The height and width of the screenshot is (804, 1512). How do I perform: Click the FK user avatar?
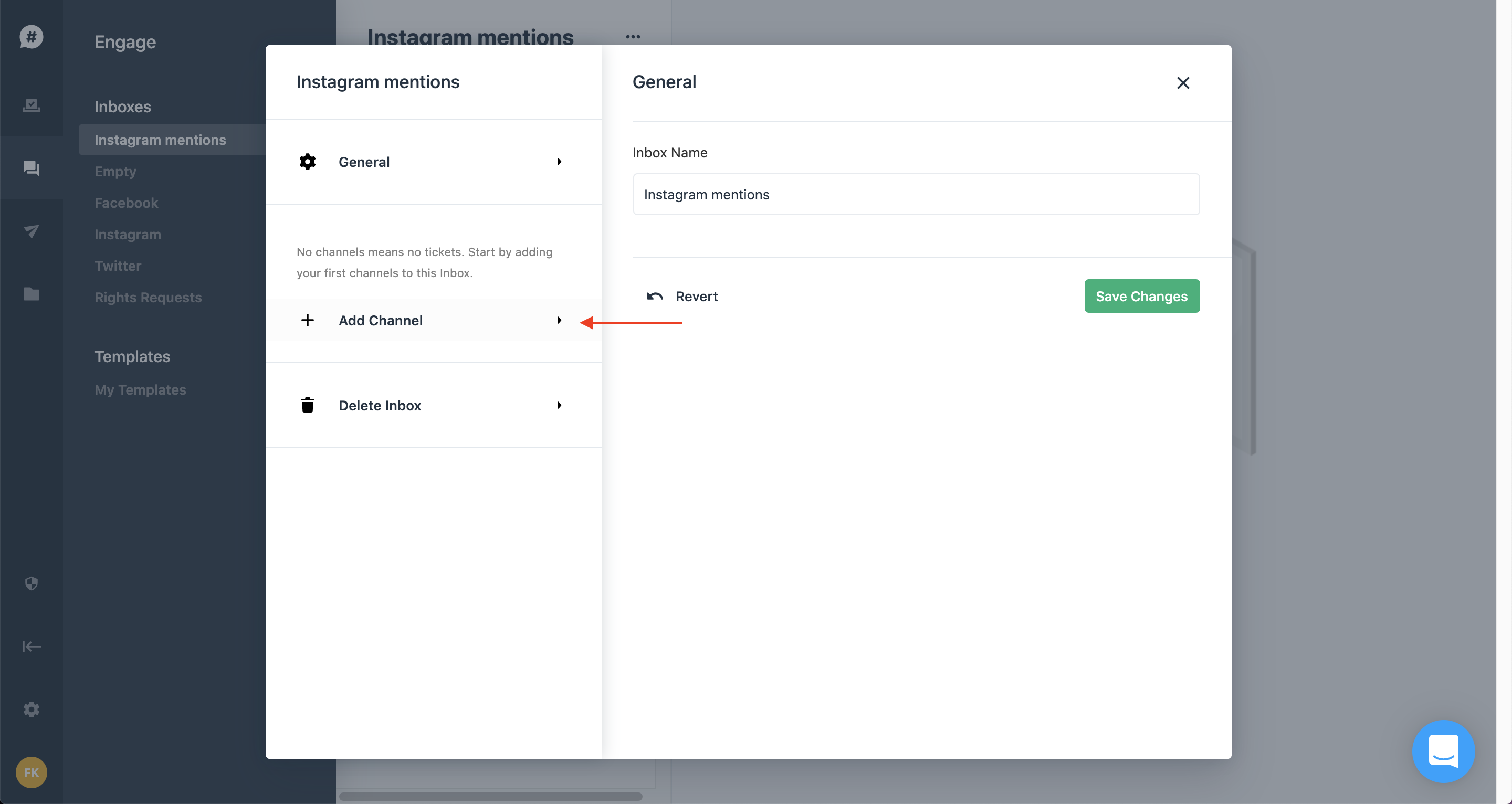pyautogui.click(x=31, y=771)
